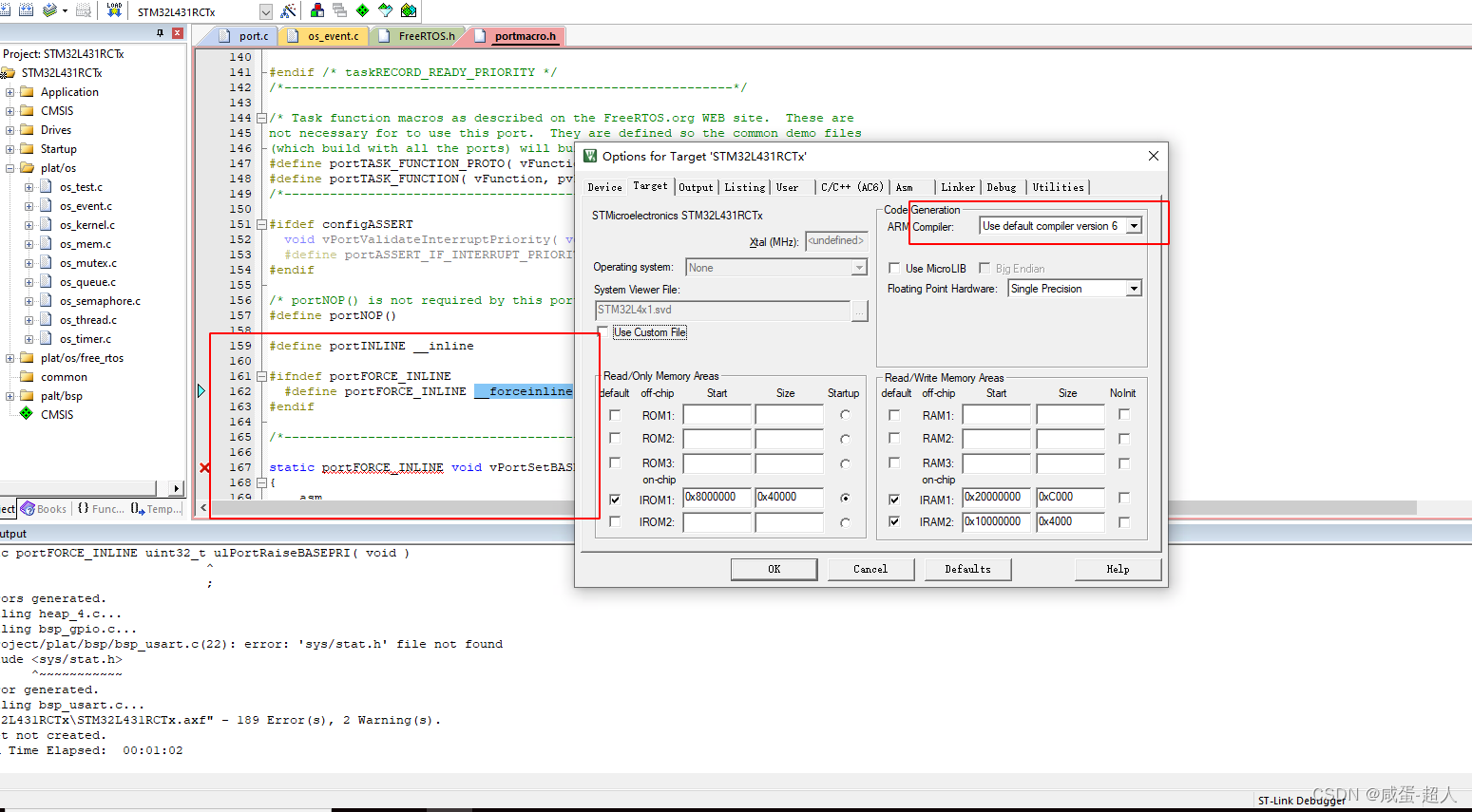Select the IROM1 Startup radio button
The width and height of the screenshot is (1472, 812).
tap(845, 498)
